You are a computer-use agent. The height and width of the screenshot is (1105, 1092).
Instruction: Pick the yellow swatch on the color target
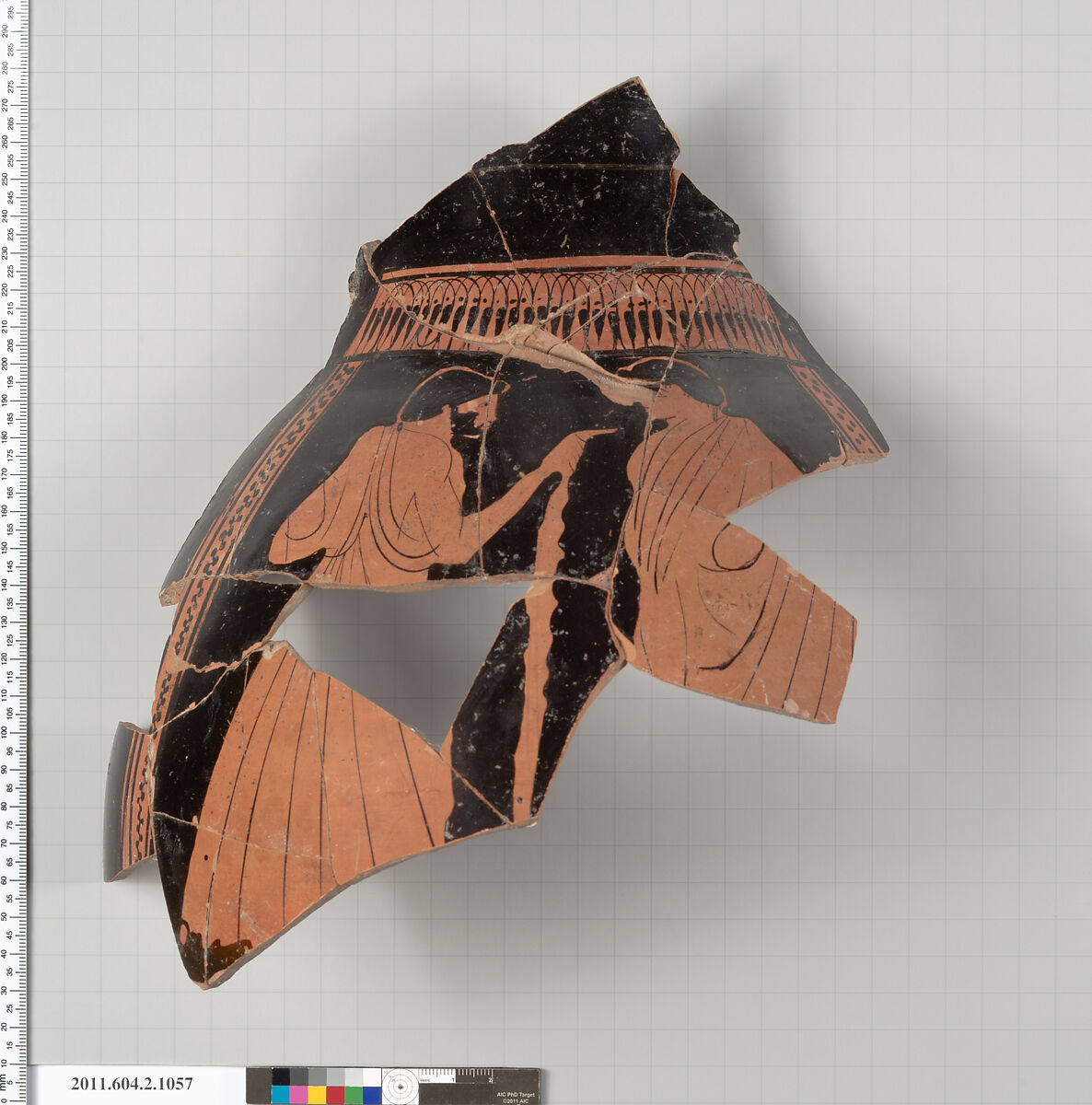[x=317, y=1094]
